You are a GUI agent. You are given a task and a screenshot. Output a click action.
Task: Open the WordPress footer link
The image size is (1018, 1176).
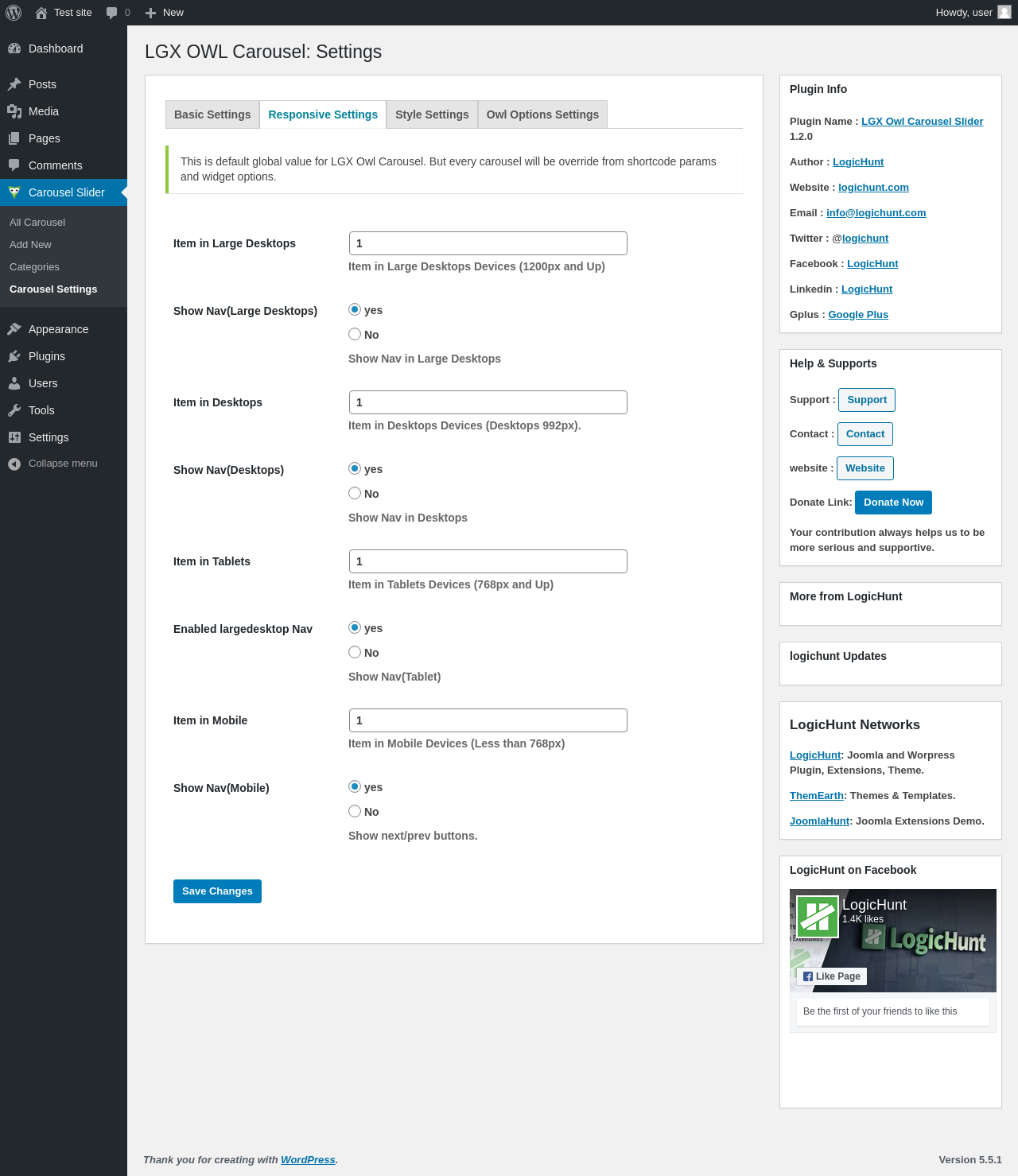308,1160
